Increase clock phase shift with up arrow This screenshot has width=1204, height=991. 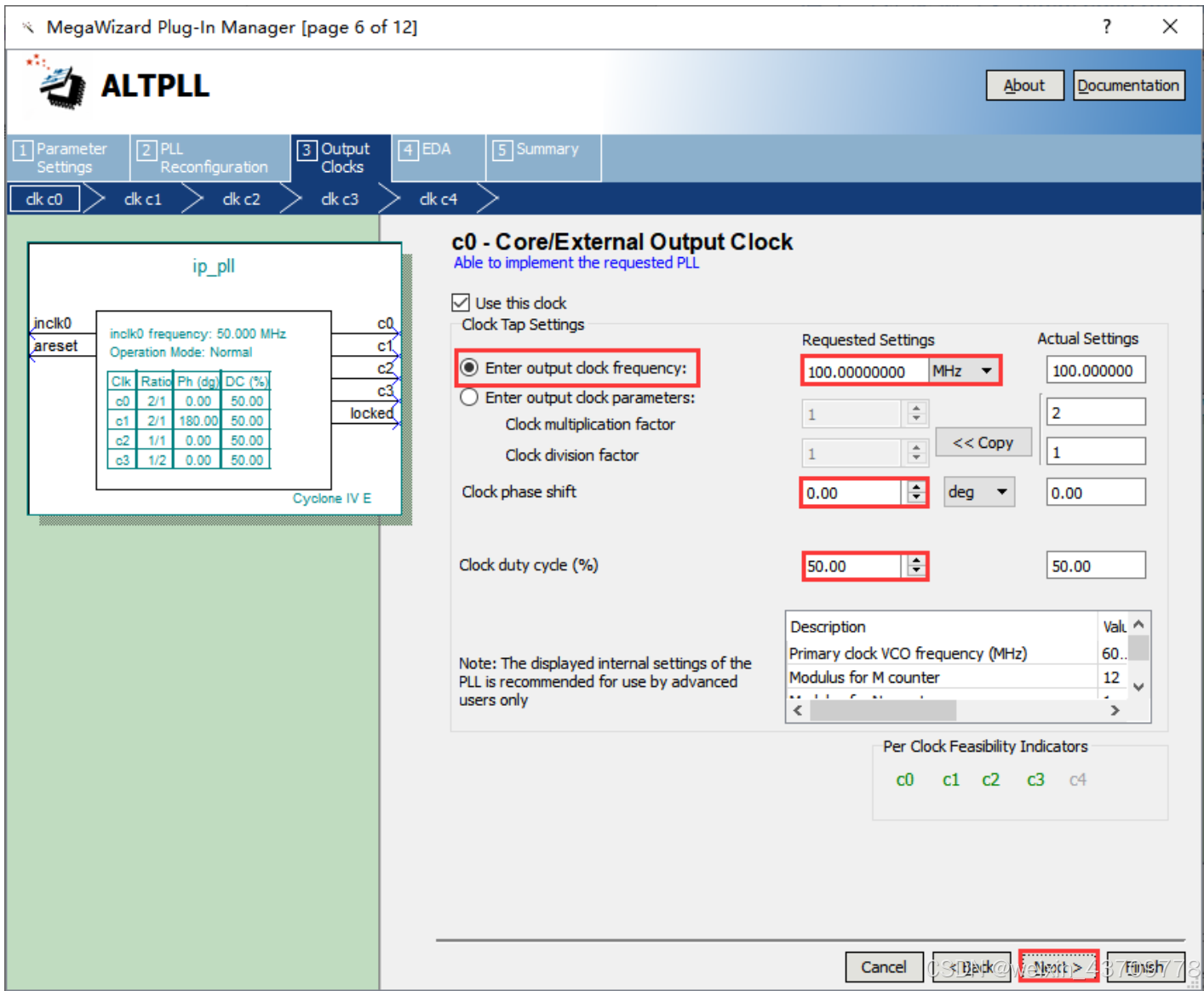[x=916, y=487]
